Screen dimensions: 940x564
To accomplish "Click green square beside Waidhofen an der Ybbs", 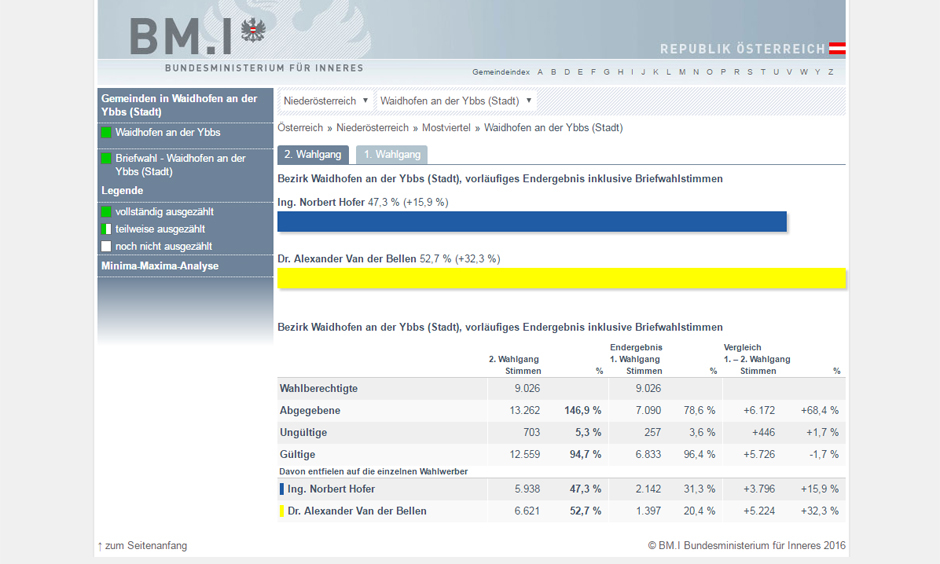I will click(106, 133).
